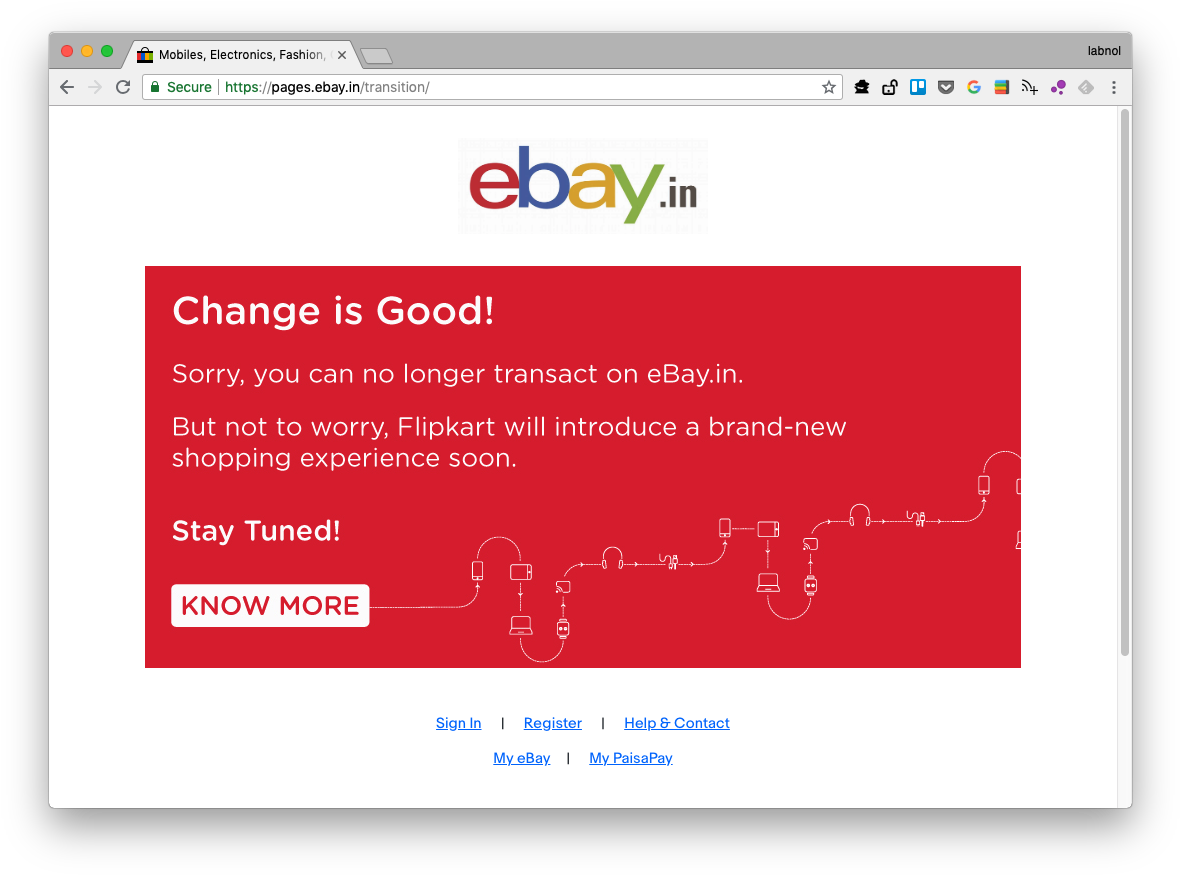The image size is (1180, 875).
Task: Close the eBay tab with the X
Action: click(342, 55)
